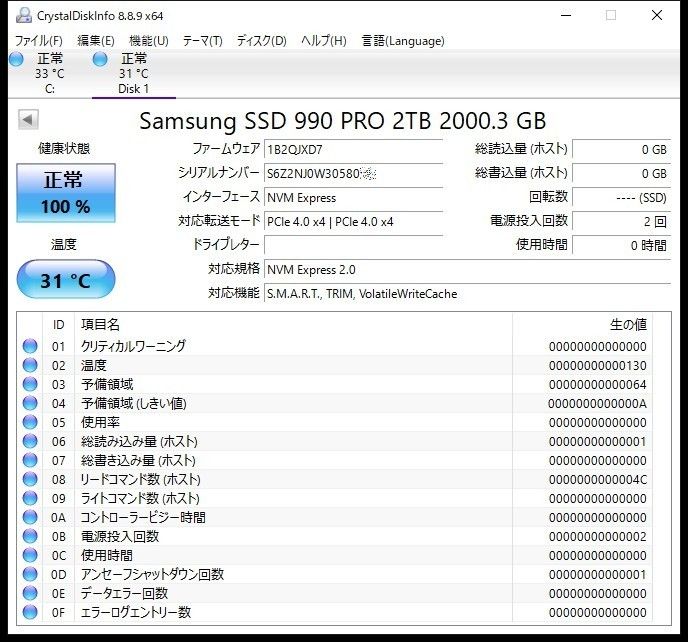Click status orb for クリティカルワーニング row
Screen dimensions: 688x642
pyautogui.click(x=30, y=346)
